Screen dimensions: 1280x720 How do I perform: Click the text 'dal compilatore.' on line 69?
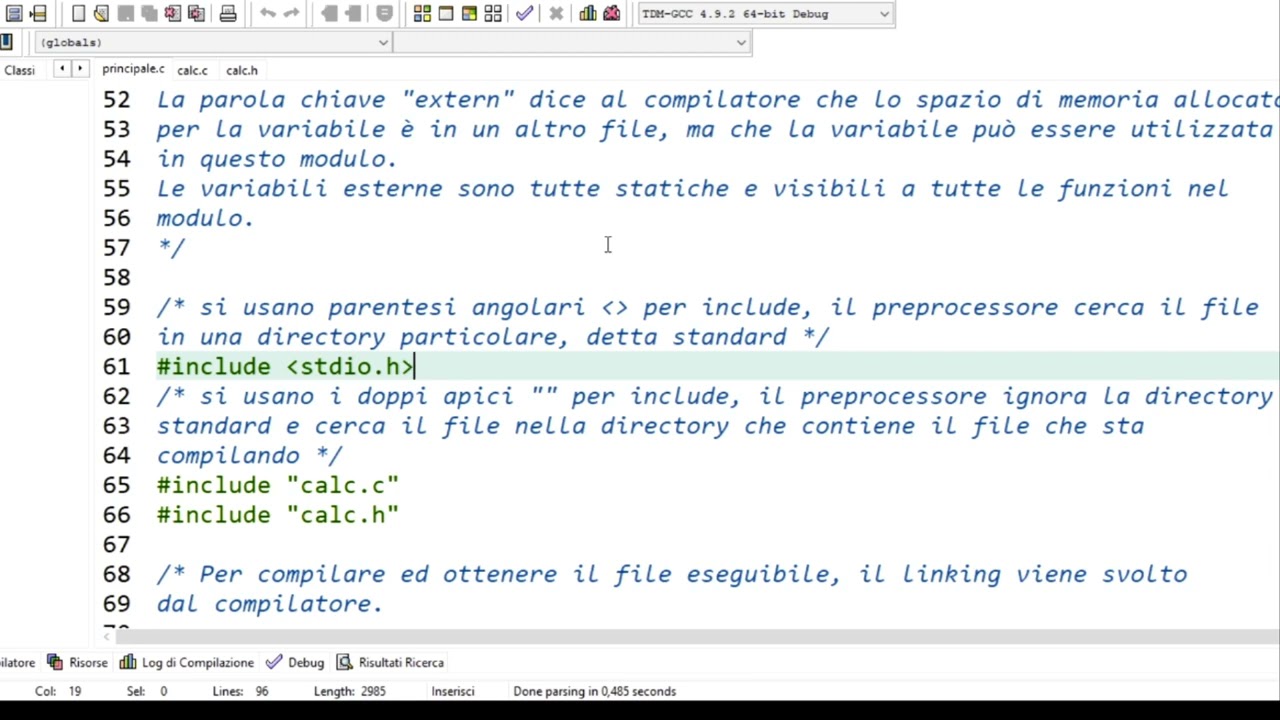pyautogui.click(x=269, y=604)
